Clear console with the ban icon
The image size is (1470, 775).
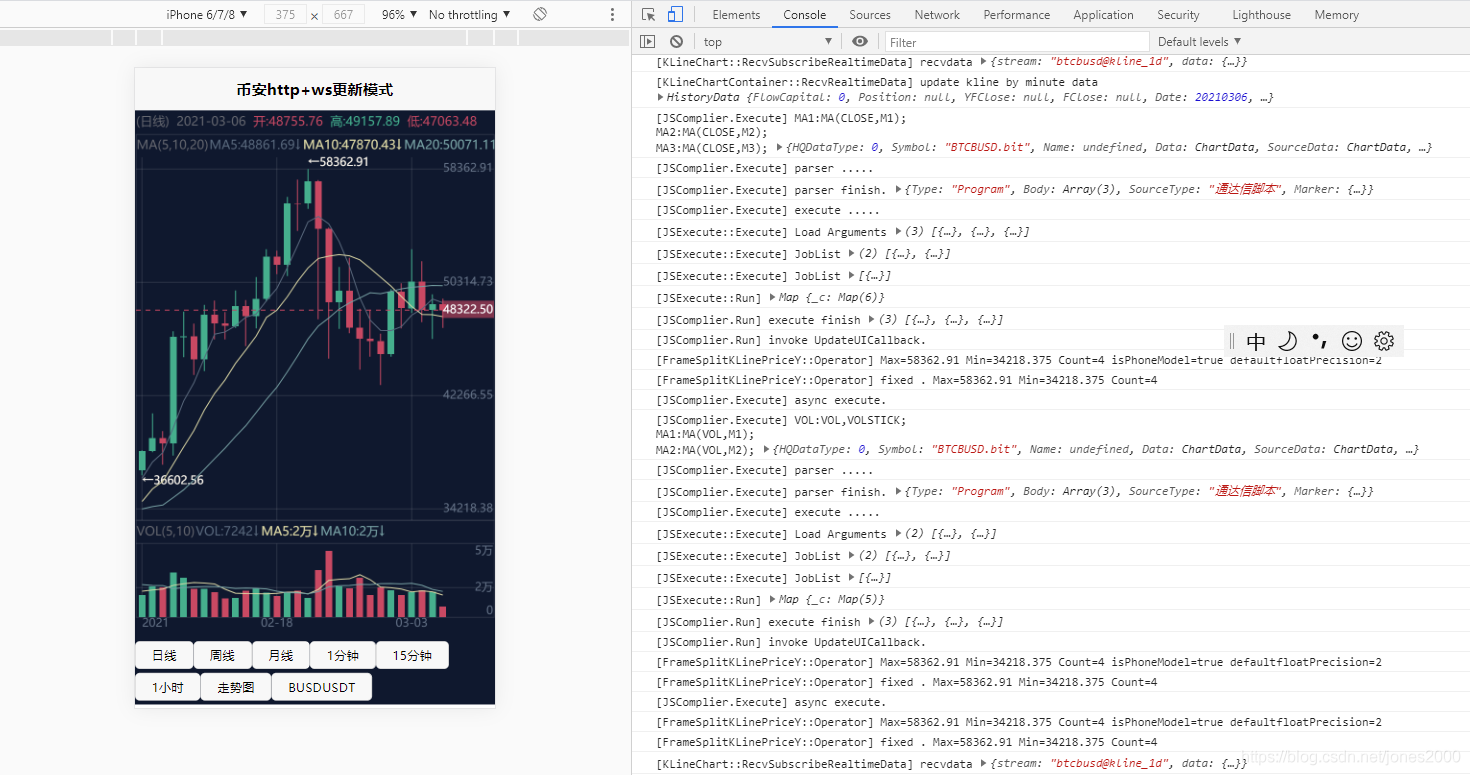677,41
